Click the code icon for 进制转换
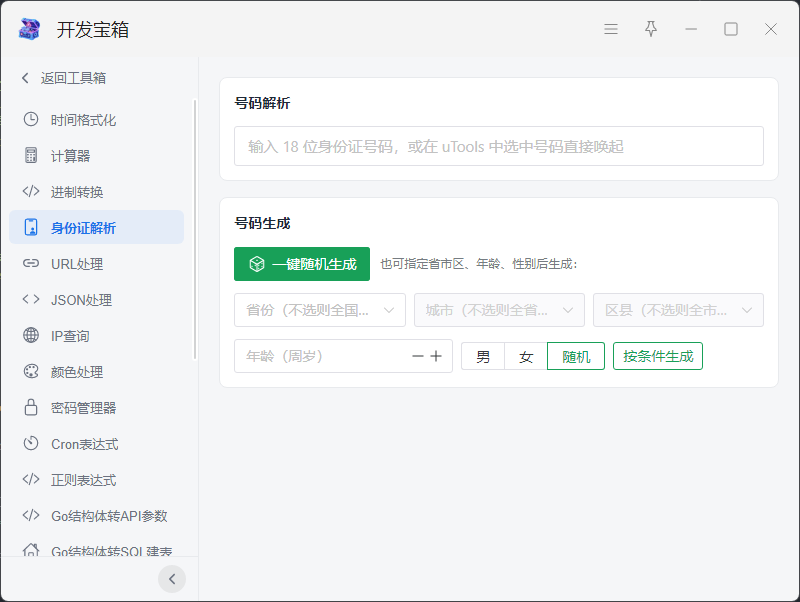Screen dimensions: 800x602 tap(31, 191)
